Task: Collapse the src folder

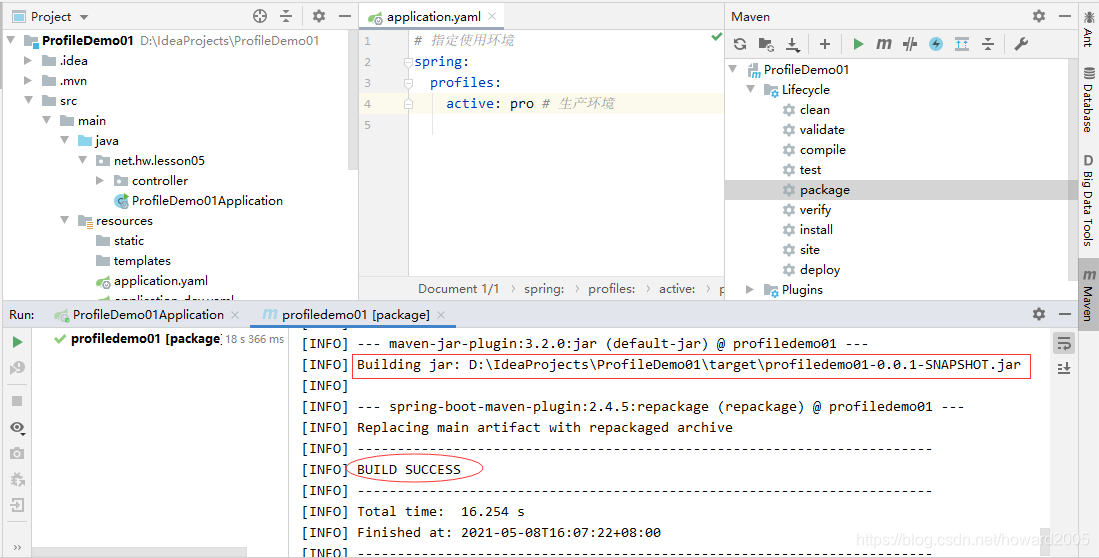Action: (29, 100)
